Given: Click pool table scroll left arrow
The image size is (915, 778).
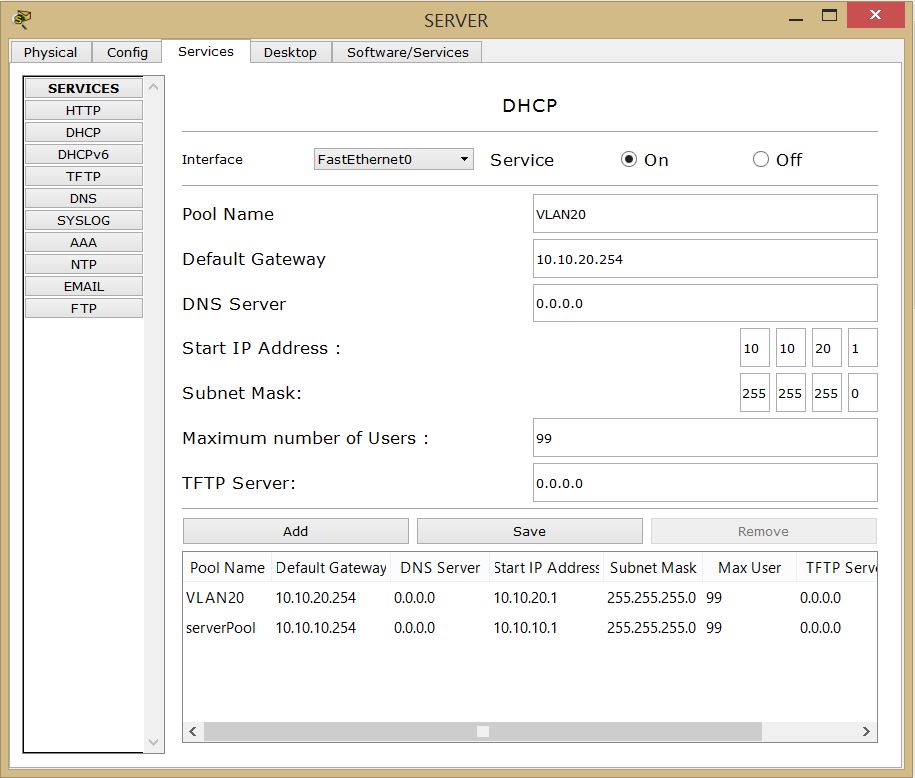Looking at the screenshot, I should pyautogui.click(x=193, y=731).
